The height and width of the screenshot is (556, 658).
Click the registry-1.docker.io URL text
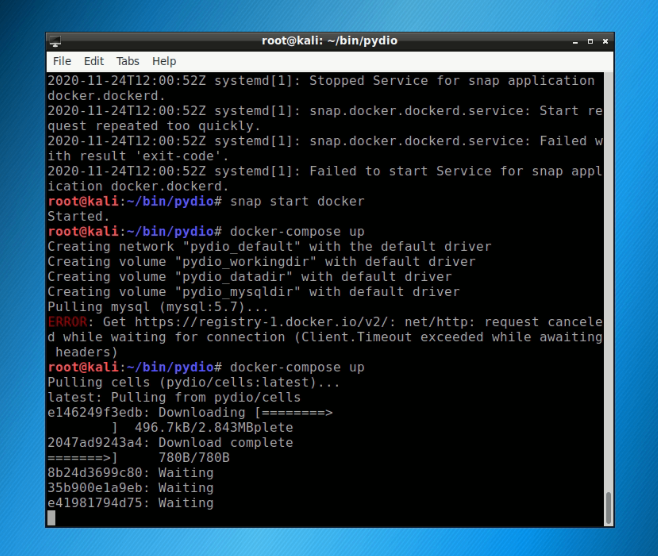265,322
